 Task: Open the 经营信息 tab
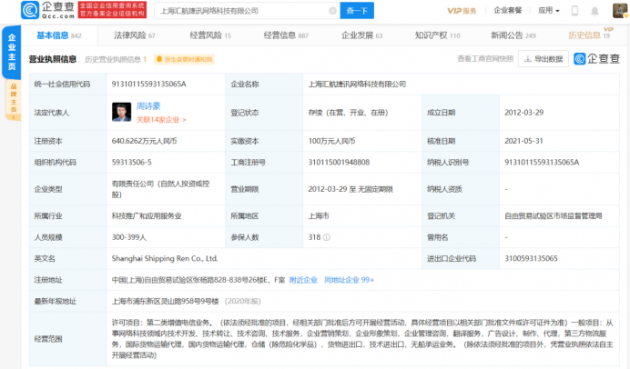point(286,35)
